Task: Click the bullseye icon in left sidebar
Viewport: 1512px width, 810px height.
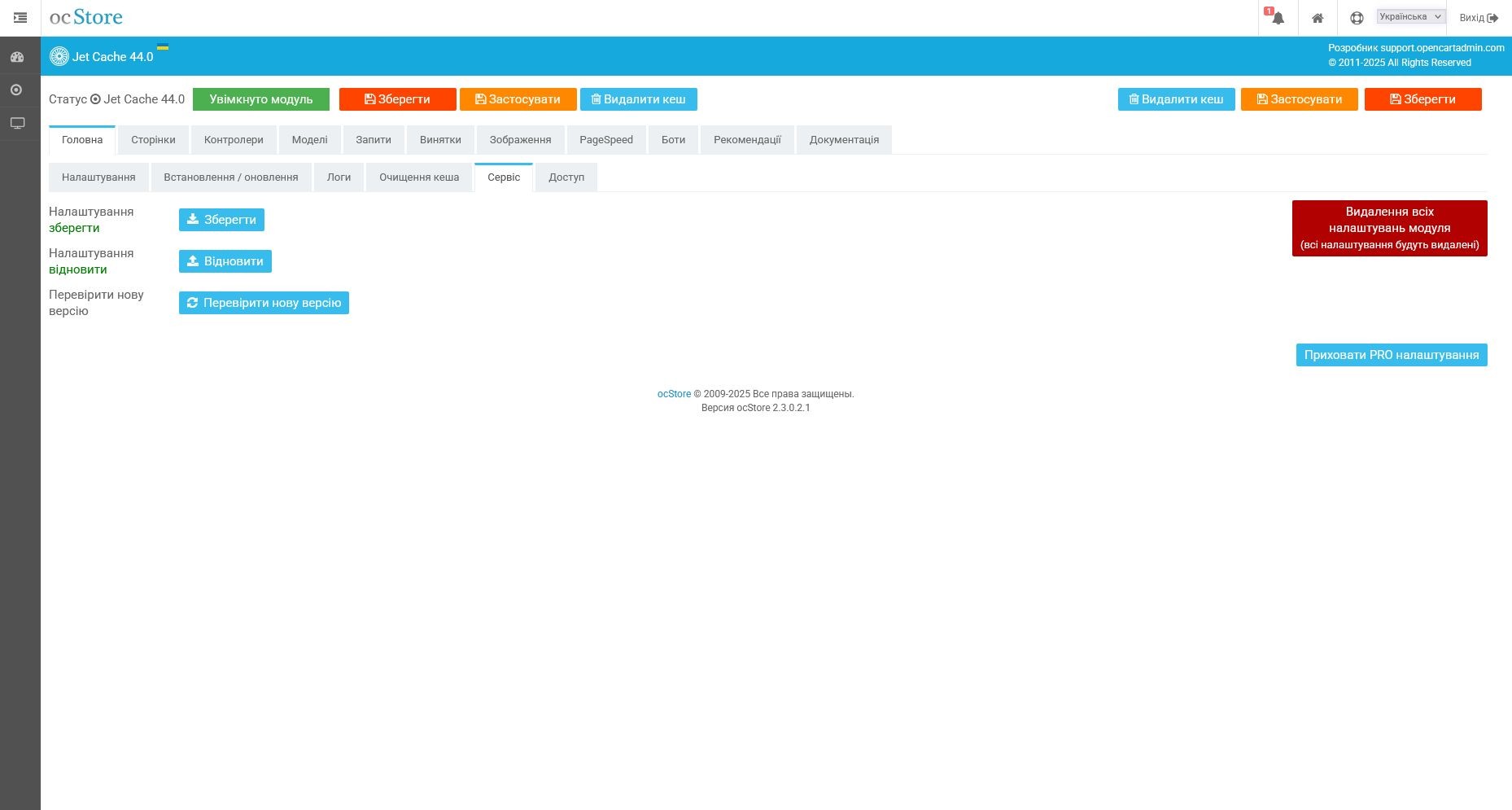Action: 17,90
